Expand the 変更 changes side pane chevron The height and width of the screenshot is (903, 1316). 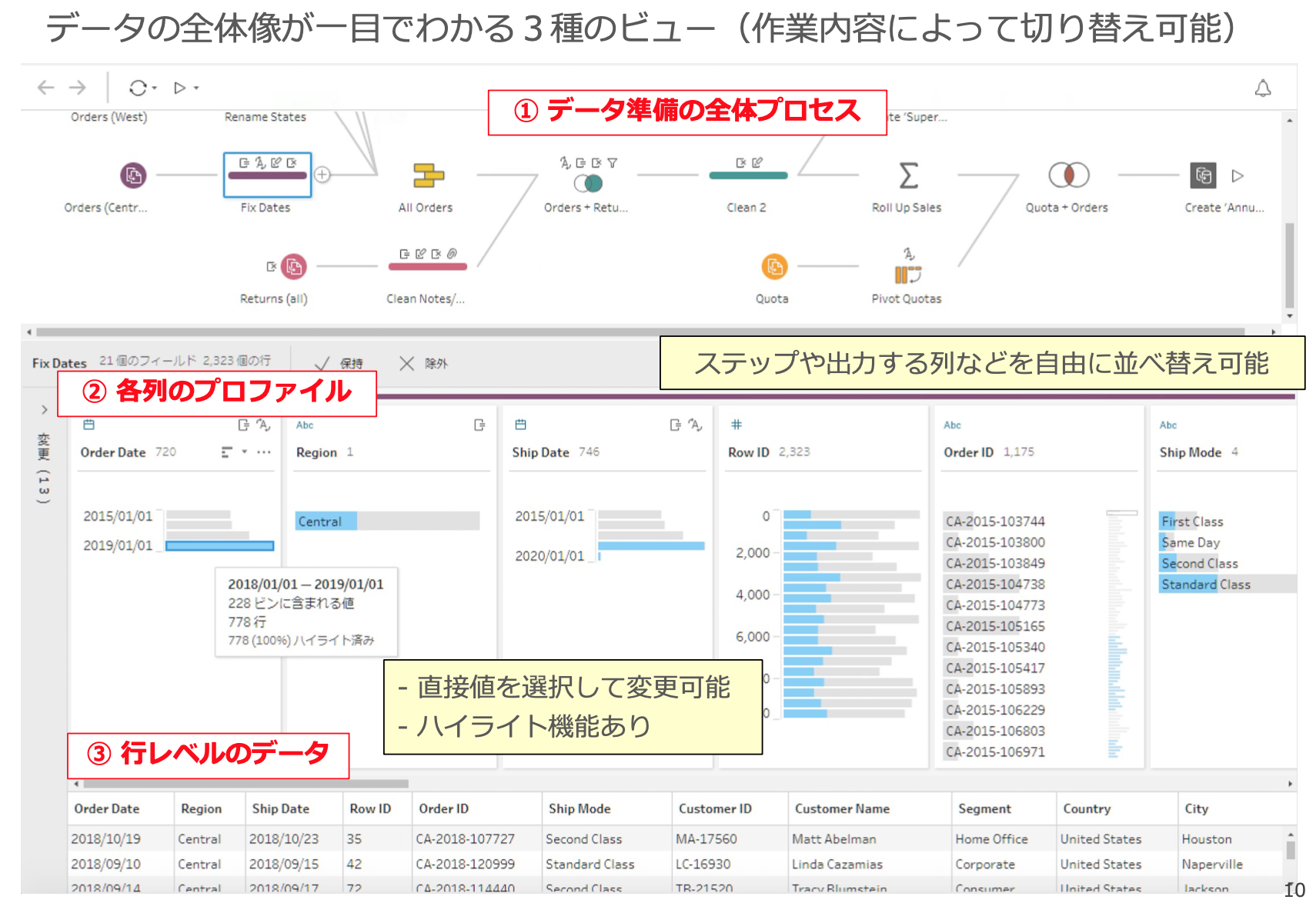(x=45, y=410)
